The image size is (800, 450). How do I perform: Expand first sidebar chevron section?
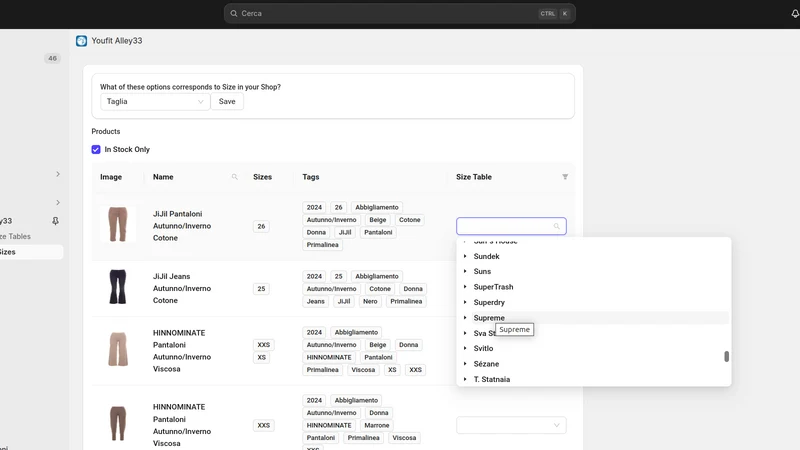(58, 174)
